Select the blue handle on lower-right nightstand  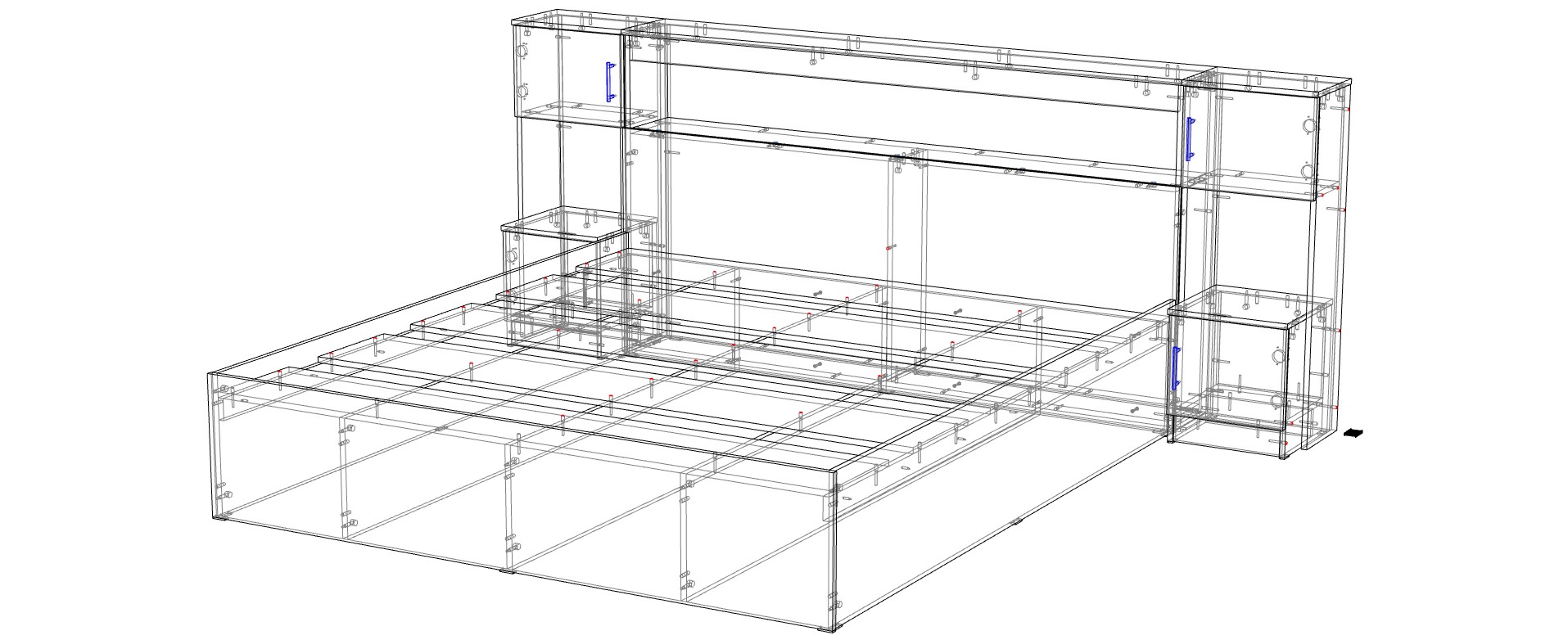(x=1177, y=367)
